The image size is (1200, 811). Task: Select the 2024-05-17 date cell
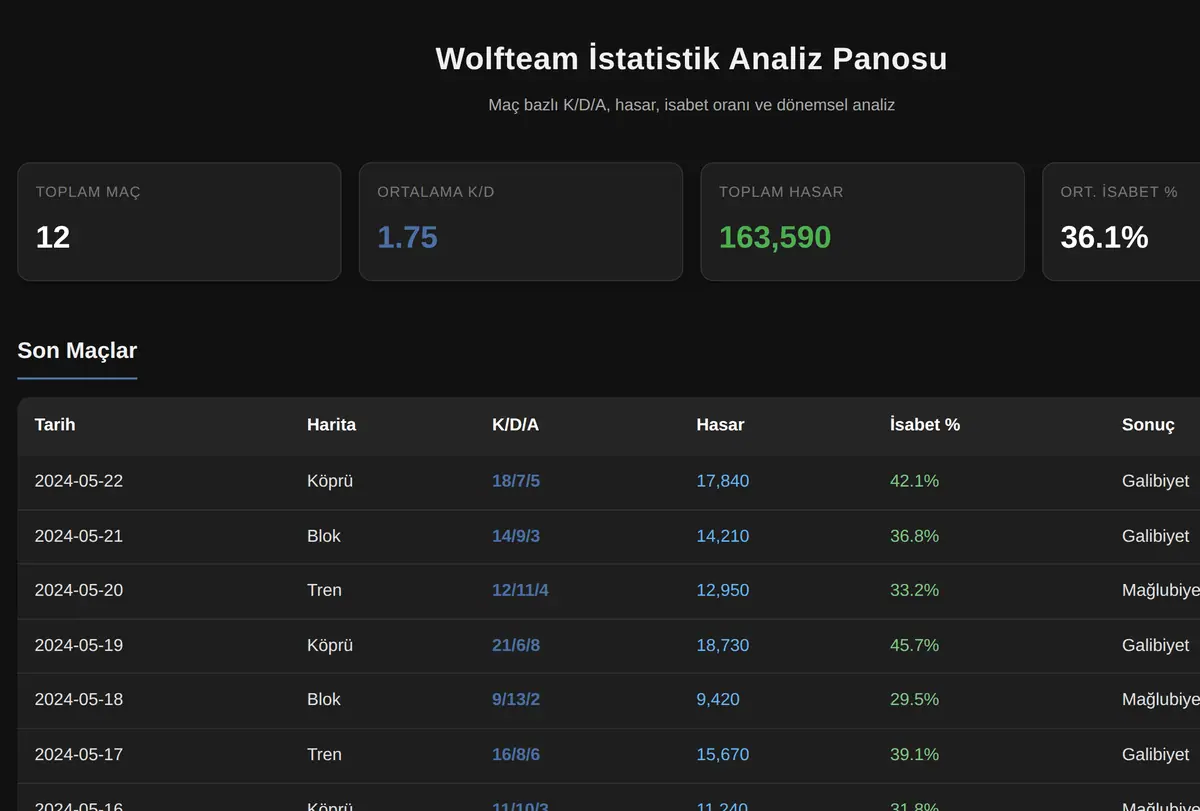point(79,754)
